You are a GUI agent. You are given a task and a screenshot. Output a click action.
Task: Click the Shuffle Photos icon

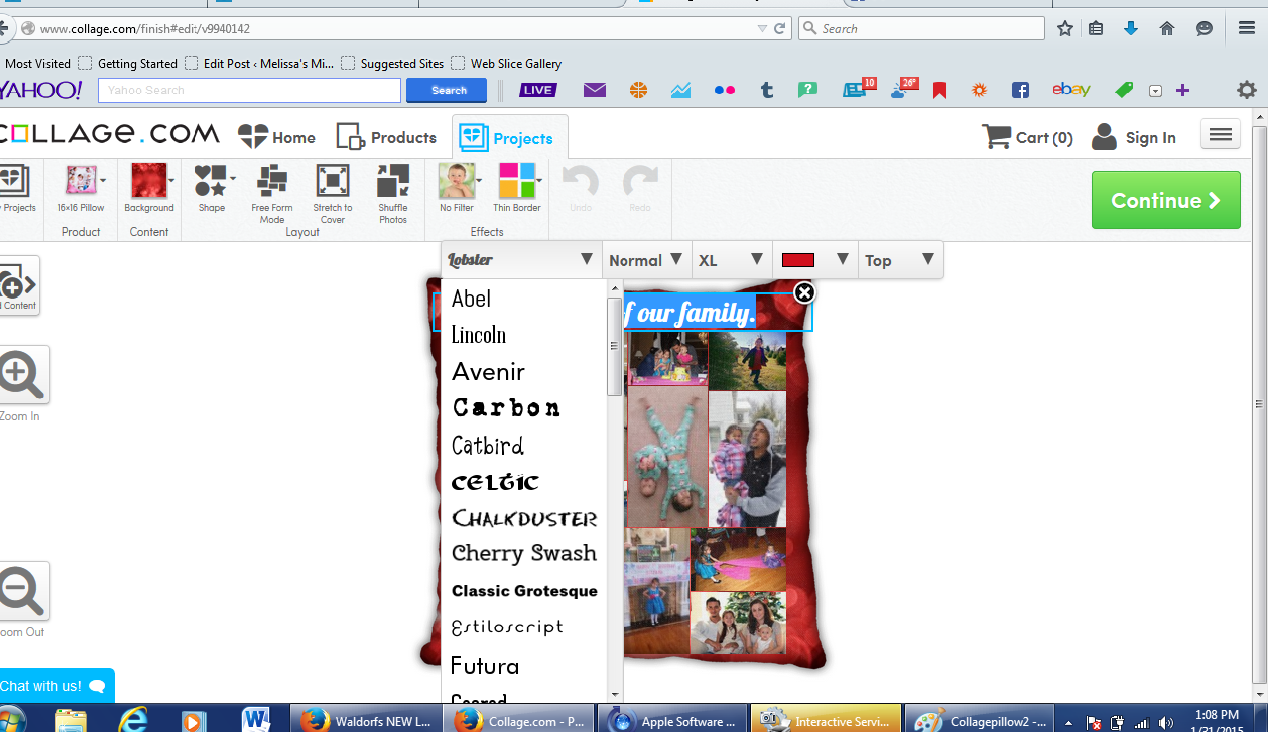[392, 183]
